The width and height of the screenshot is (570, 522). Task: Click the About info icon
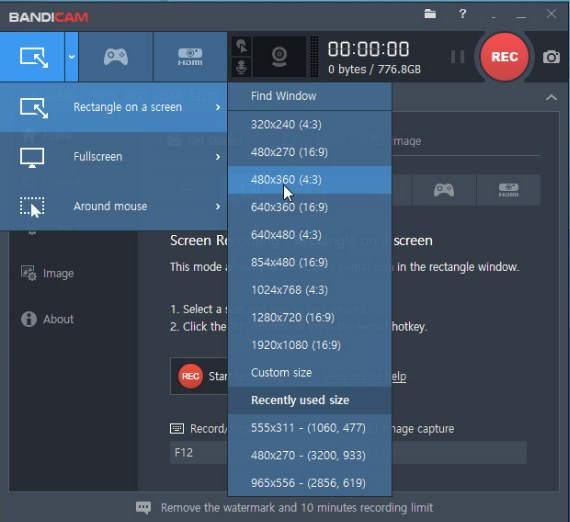(29, 319)
